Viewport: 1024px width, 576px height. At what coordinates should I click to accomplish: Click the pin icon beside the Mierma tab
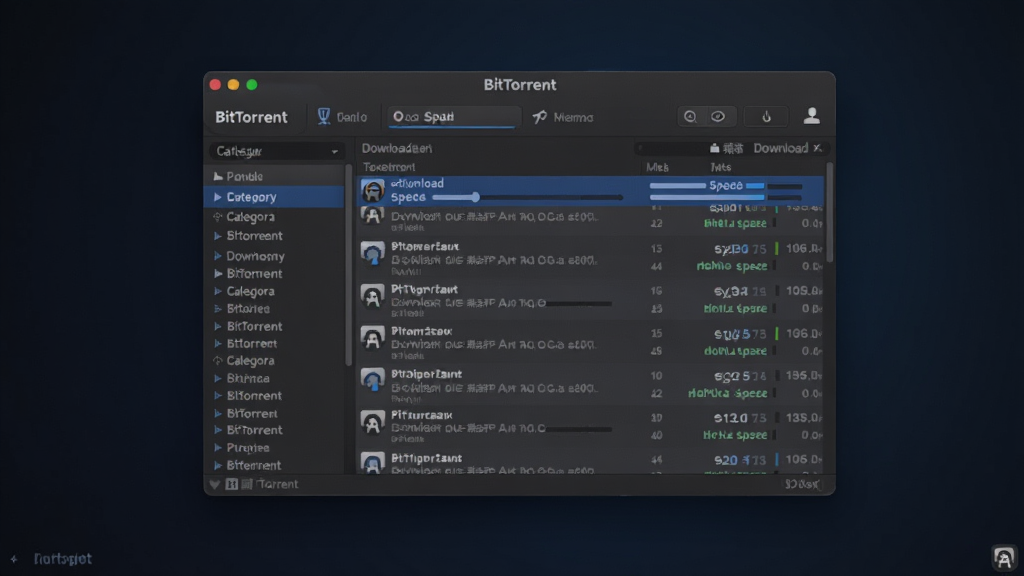(539, 117)
